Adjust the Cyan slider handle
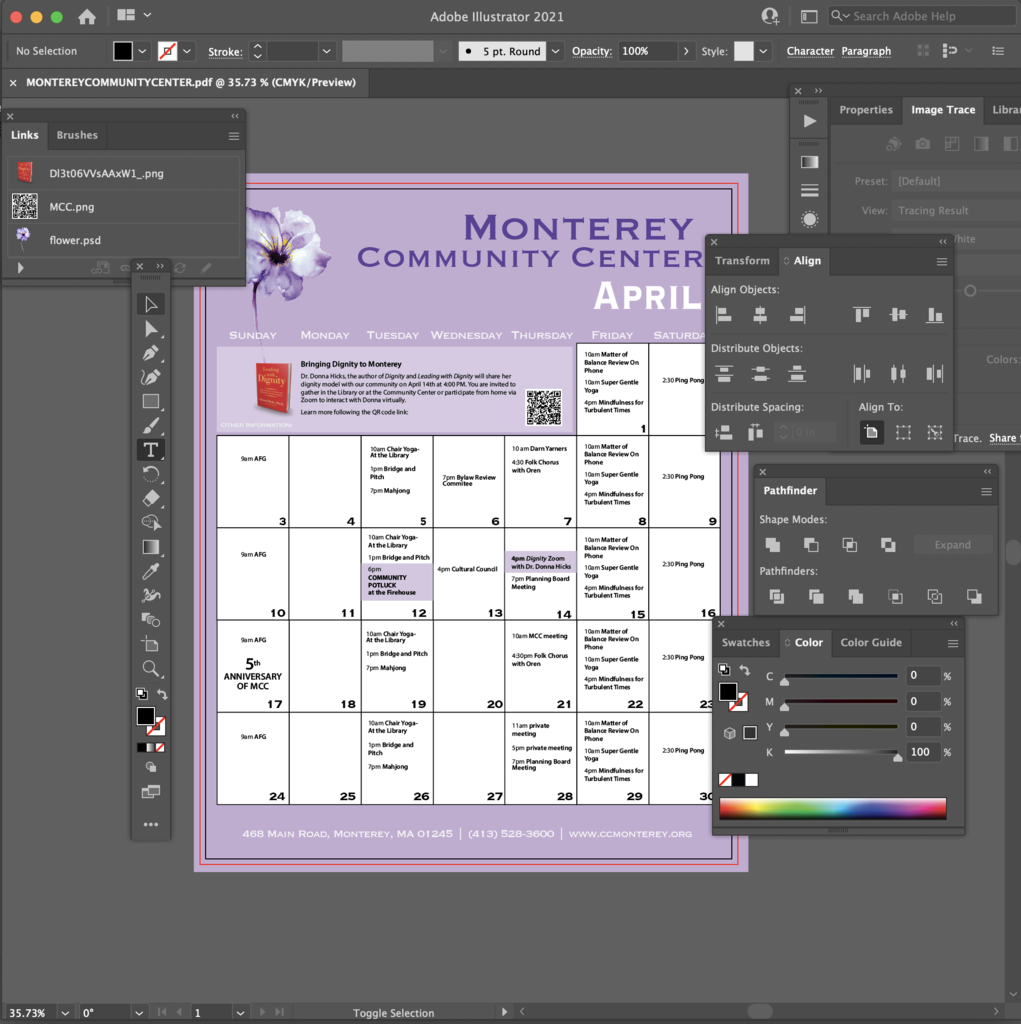The image size is (1021, 1024). [x=785, y=681]
